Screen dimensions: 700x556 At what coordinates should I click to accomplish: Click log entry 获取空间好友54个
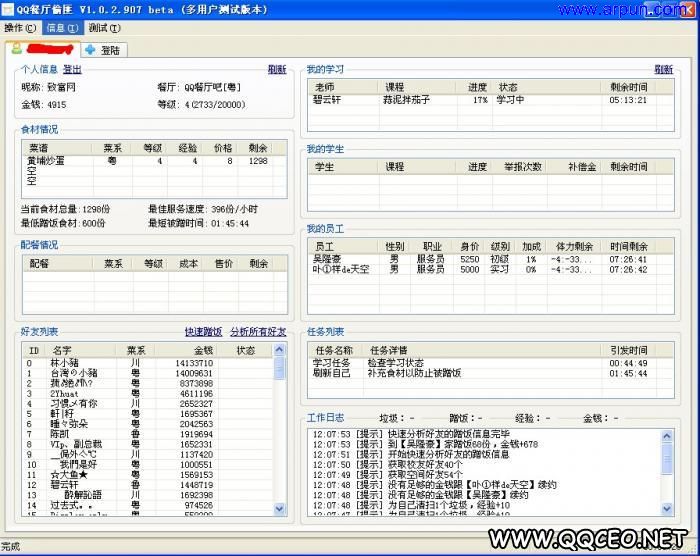point(388,474)
